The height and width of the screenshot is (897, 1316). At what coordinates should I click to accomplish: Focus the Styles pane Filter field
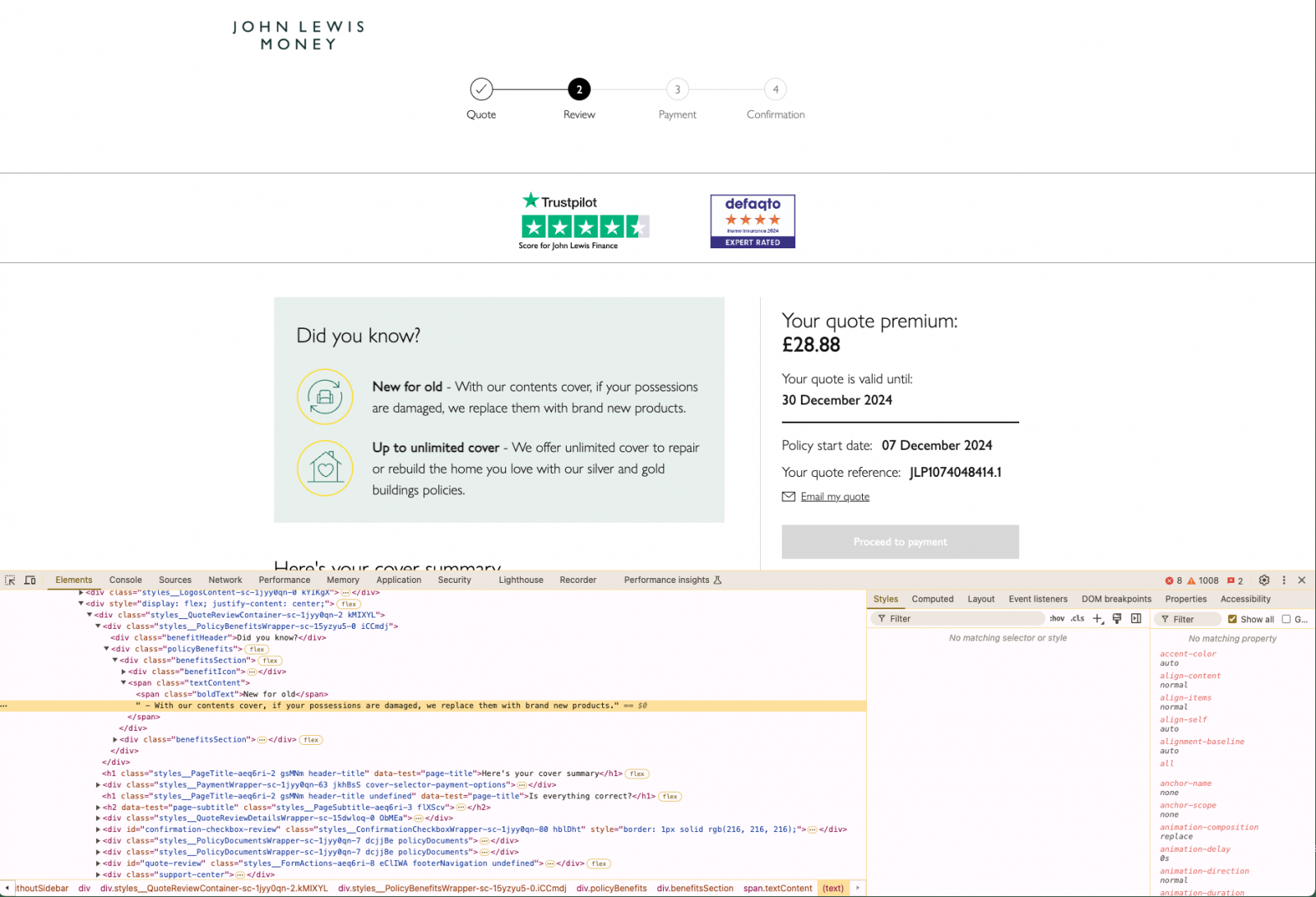pyautogui.click(x=958, y=618)
